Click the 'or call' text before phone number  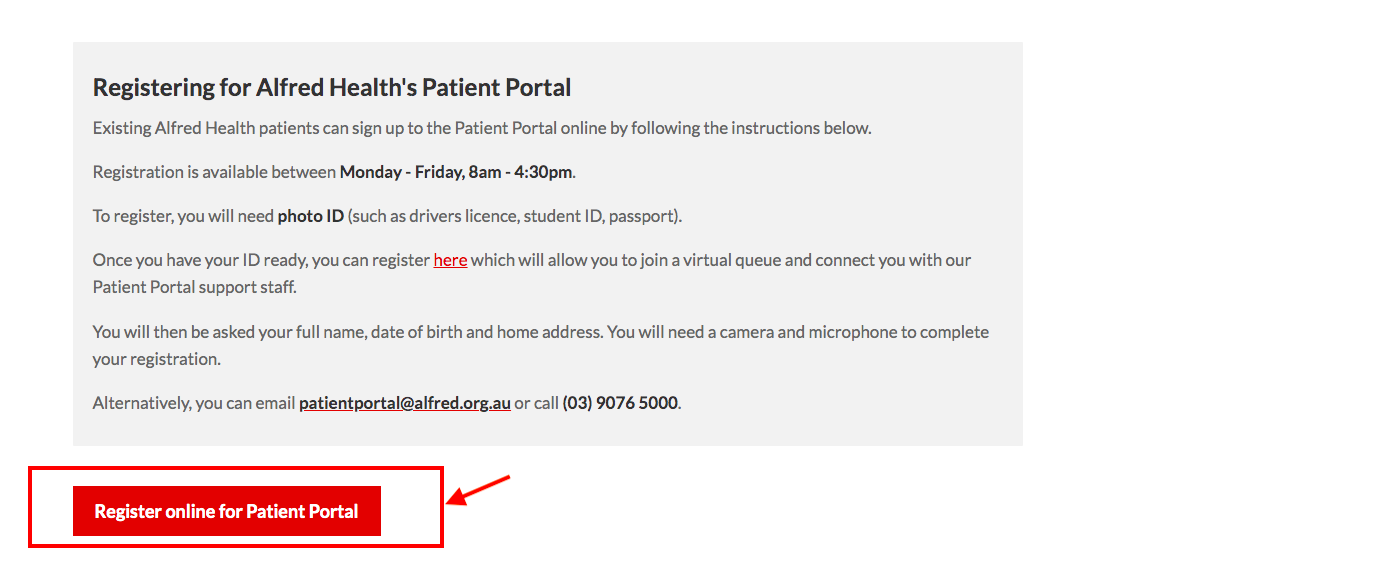pyautogui.click(x=536, y=403)
